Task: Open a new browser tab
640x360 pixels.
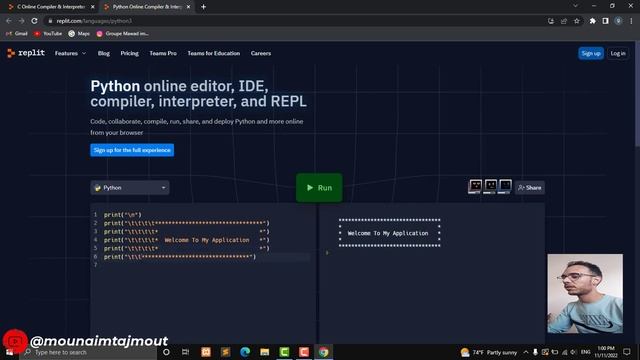Action: coord(203,7)
